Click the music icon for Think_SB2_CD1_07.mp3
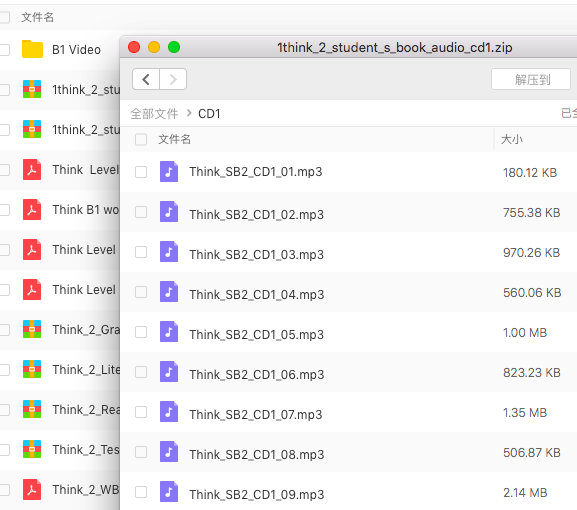577x510 pixels. pos(169,412)
